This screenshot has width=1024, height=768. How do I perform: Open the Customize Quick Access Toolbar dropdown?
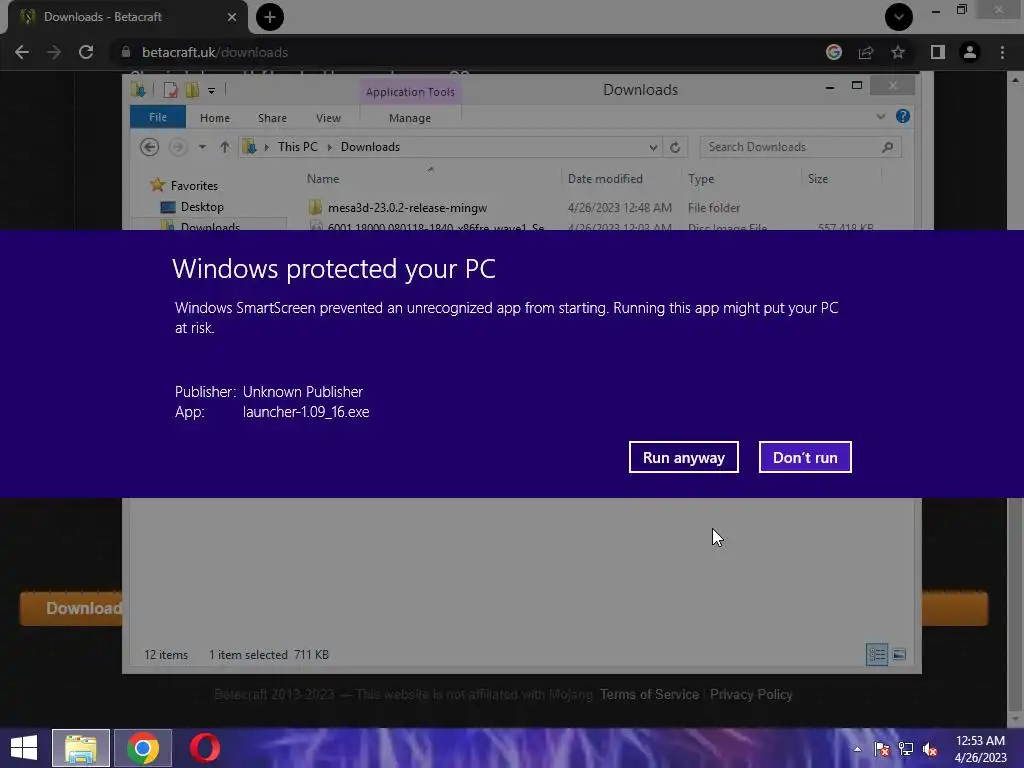212,91
